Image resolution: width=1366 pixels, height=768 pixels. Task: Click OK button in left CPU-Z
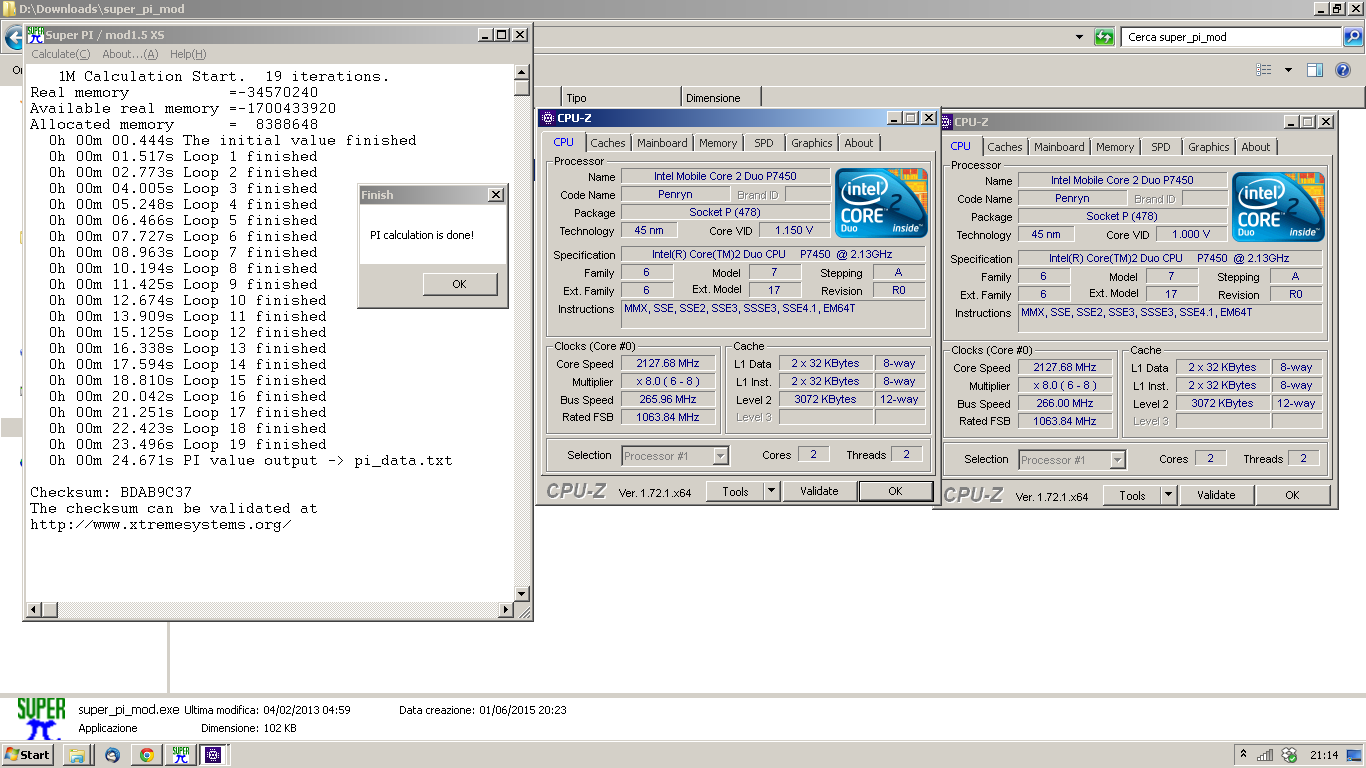(x=895, y=491)
